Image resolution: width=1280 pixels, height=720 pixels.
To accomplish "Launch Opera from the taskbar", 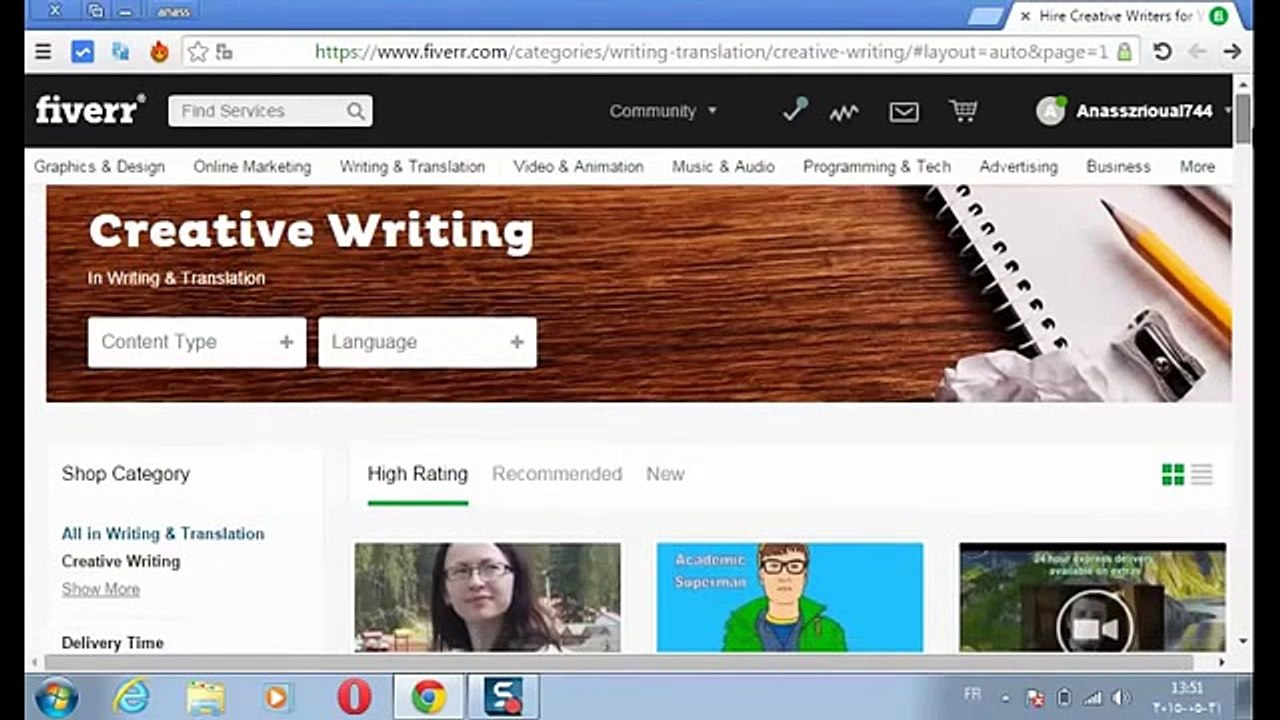I will [354, 697].
